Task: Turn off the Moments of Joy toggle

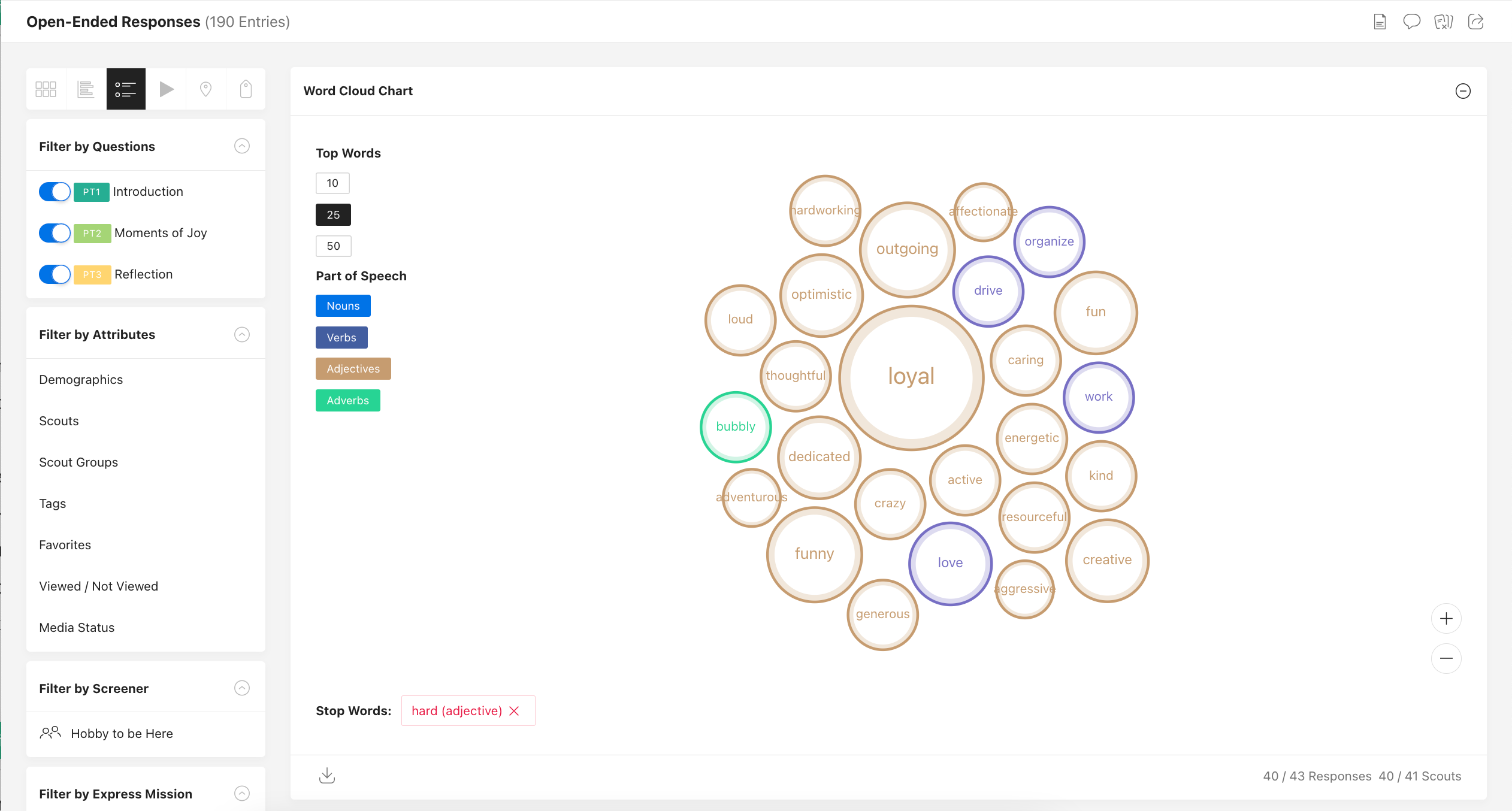Action: pyautogui.click(x=54, y=232)
